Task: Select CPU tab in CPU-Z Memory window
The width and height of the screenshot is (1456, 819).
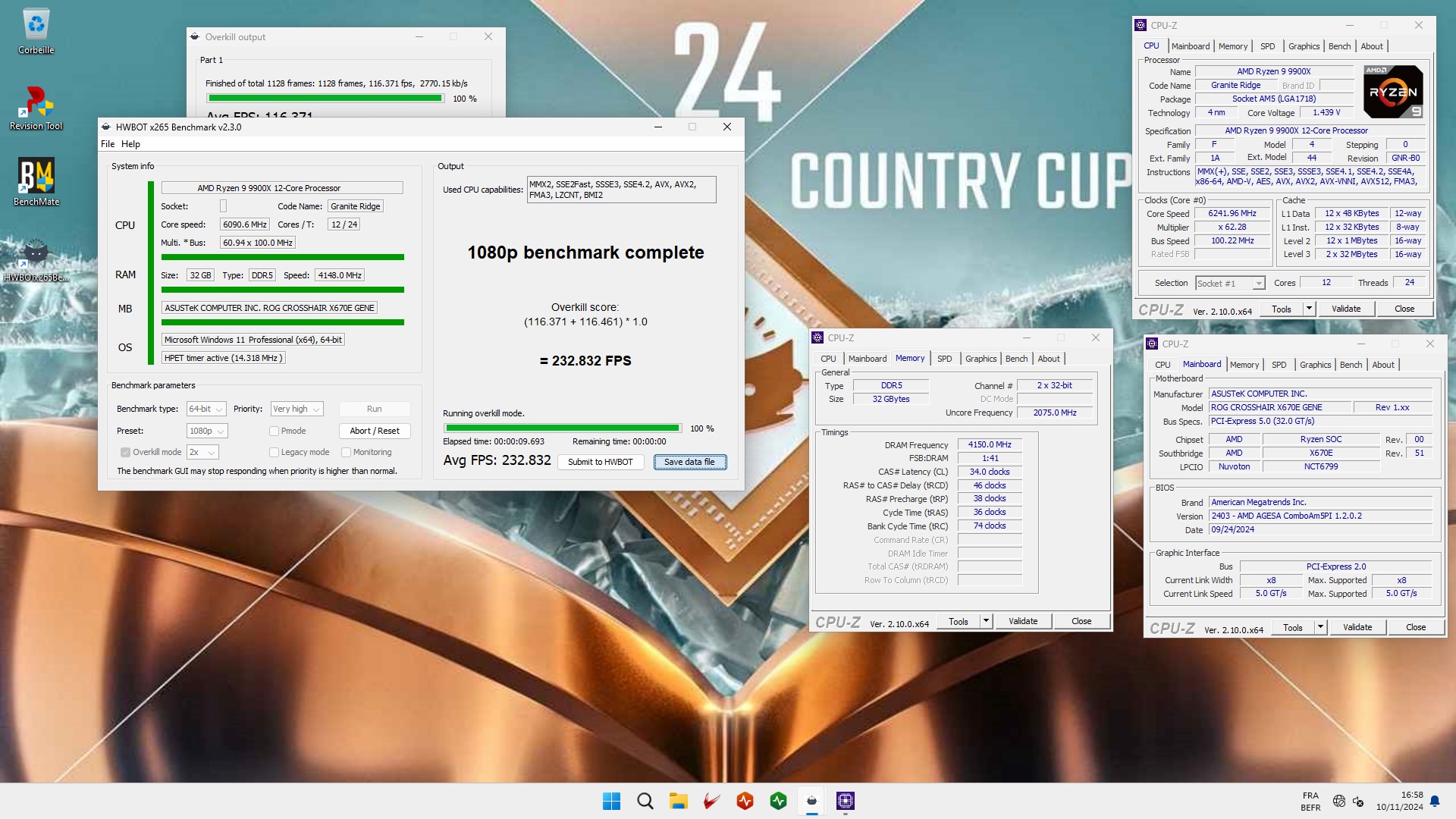Action: pyautogui.click(x=828, y=359)
